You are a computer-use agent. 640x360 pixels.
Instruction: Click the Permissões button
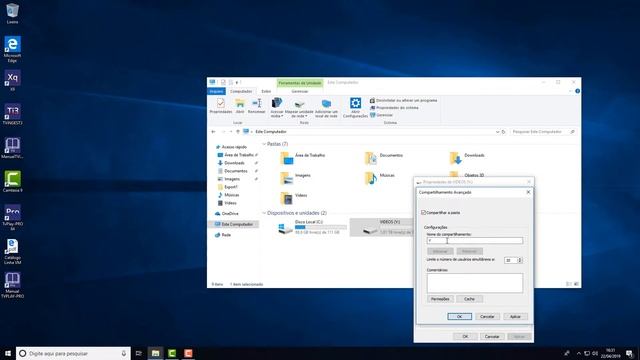coord(440,299)
